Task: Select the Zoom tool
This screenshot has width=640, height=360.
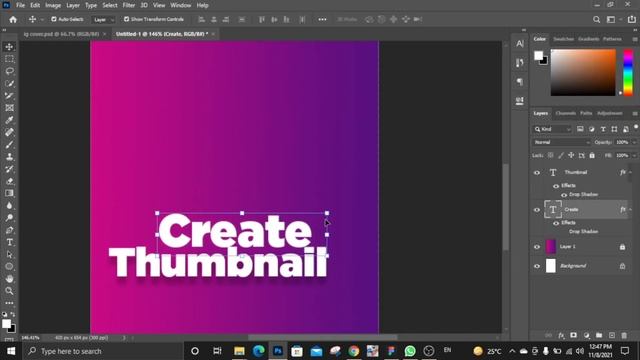Action: 9,291
